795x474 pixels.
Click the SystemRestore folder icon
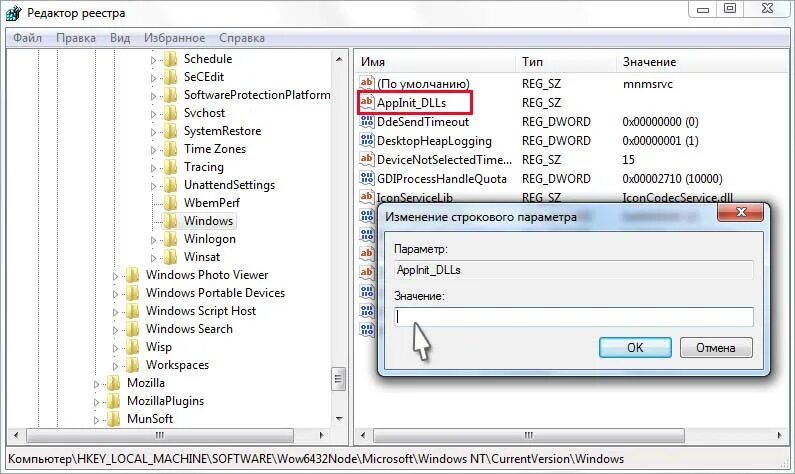click(171, 131)
